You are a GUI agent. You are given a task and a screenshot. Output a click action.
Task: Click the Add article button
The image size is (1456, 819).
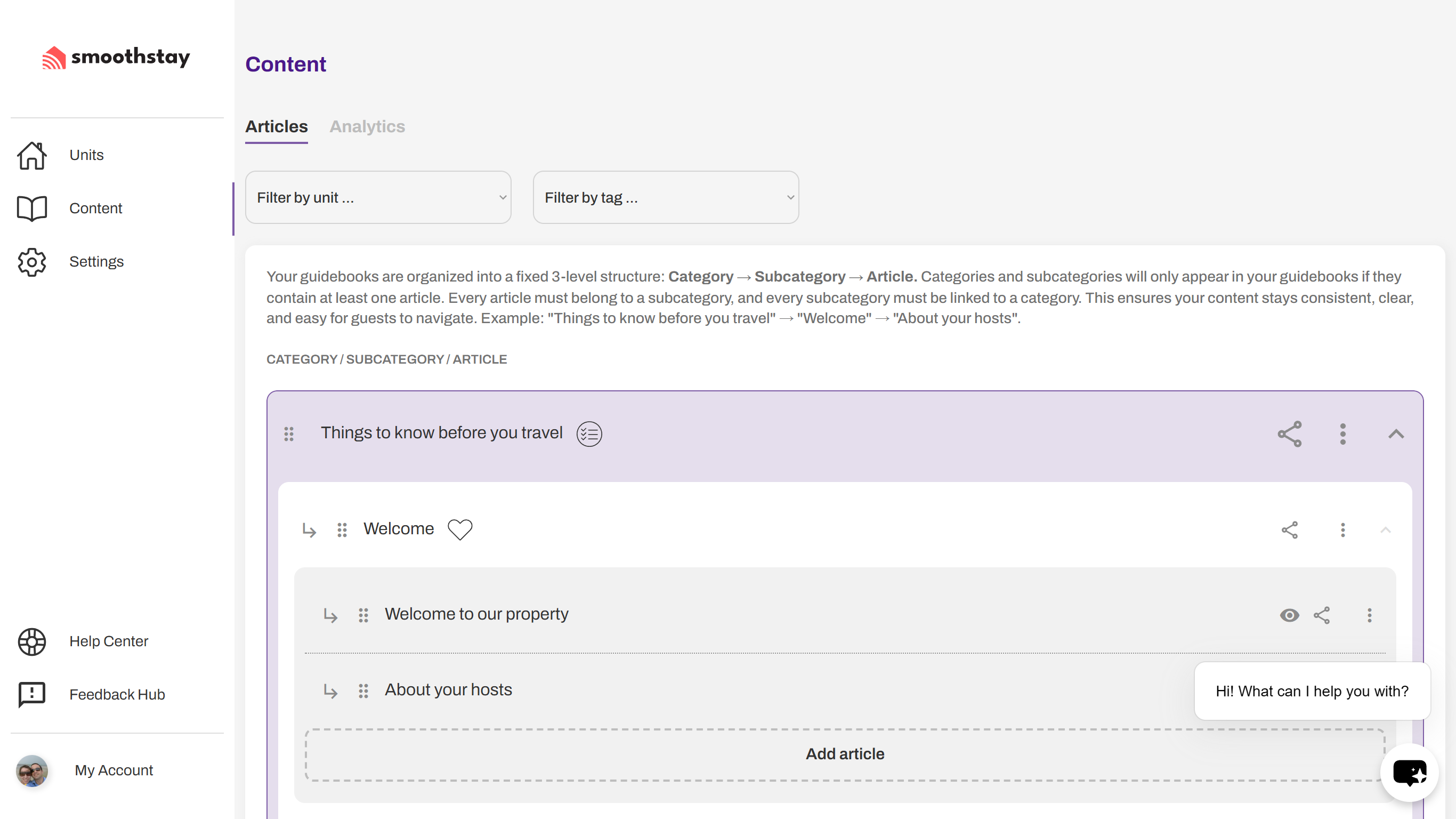point(844,754)
